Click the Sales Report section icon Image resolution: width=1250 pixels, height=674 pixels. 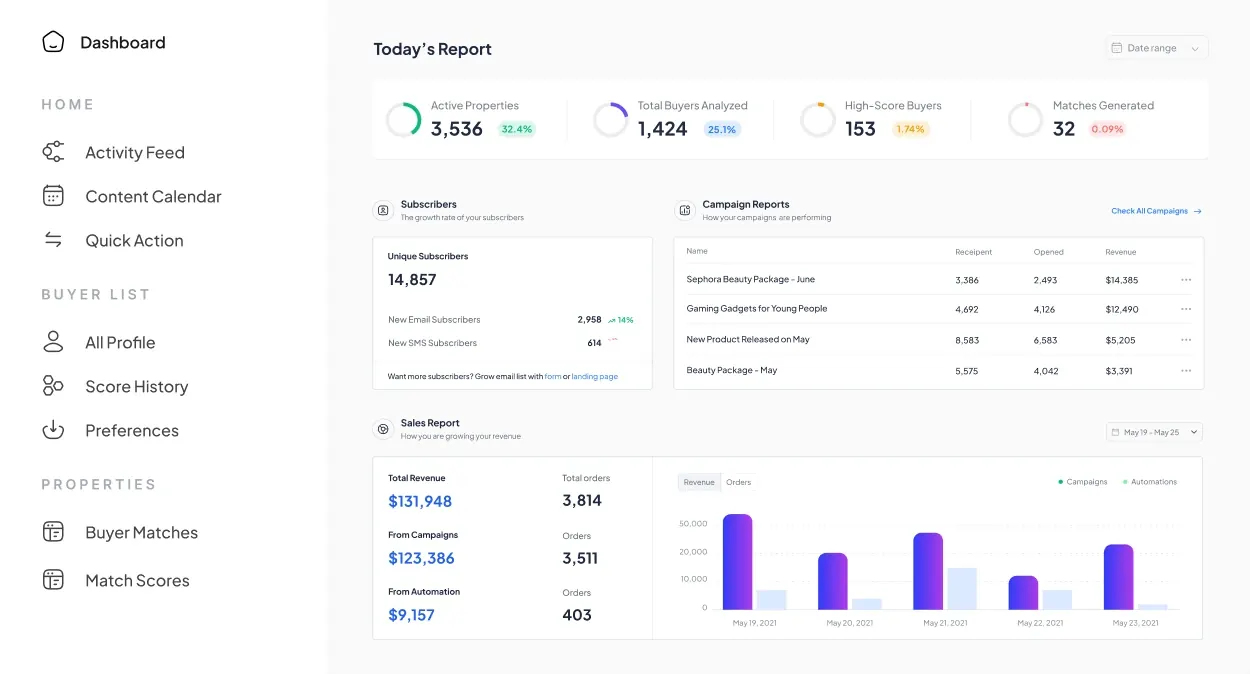pyautogui.click(x=383, y=429)
